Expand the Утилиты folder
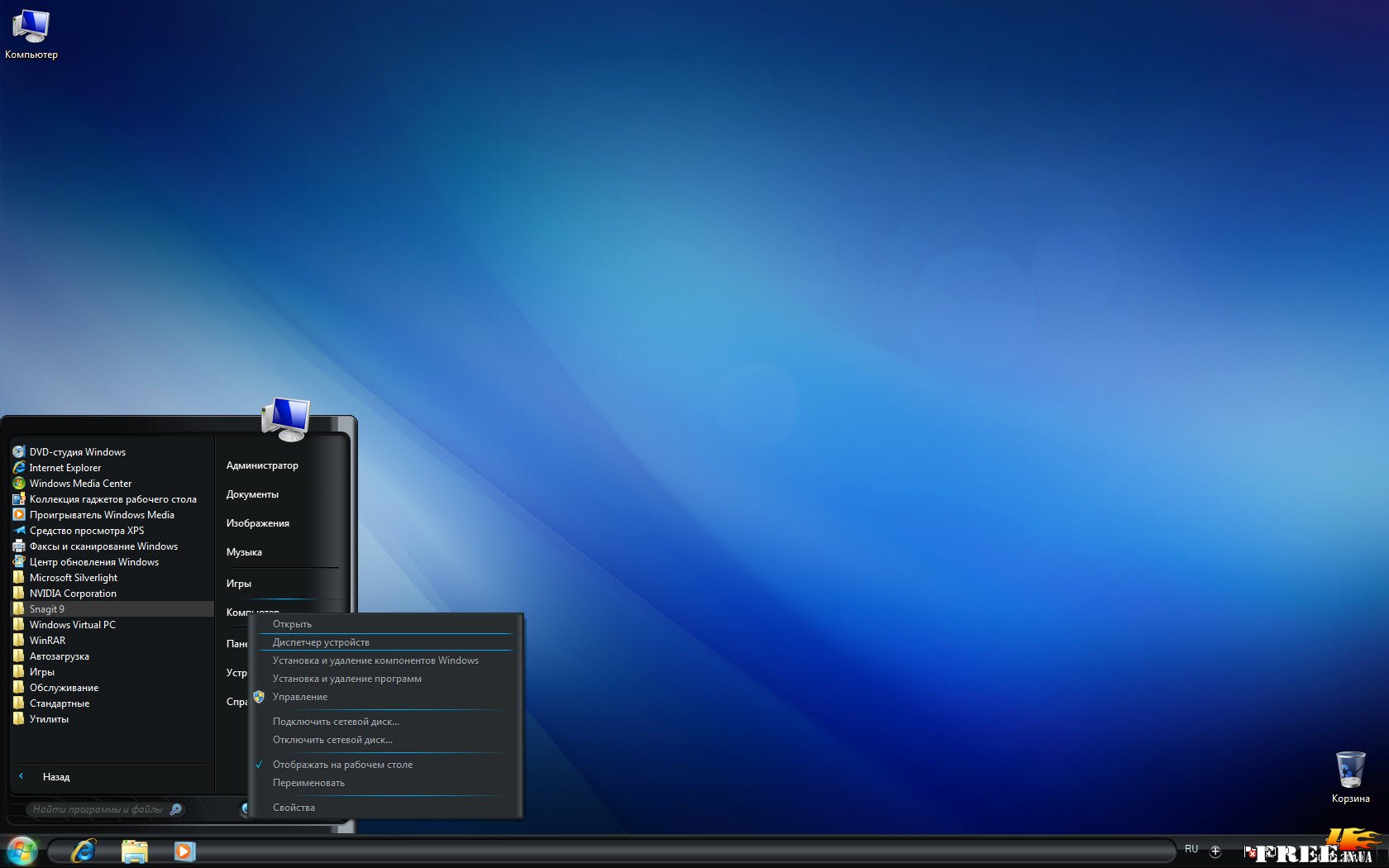Screen dimensions: 1389x868 [112, 719]
